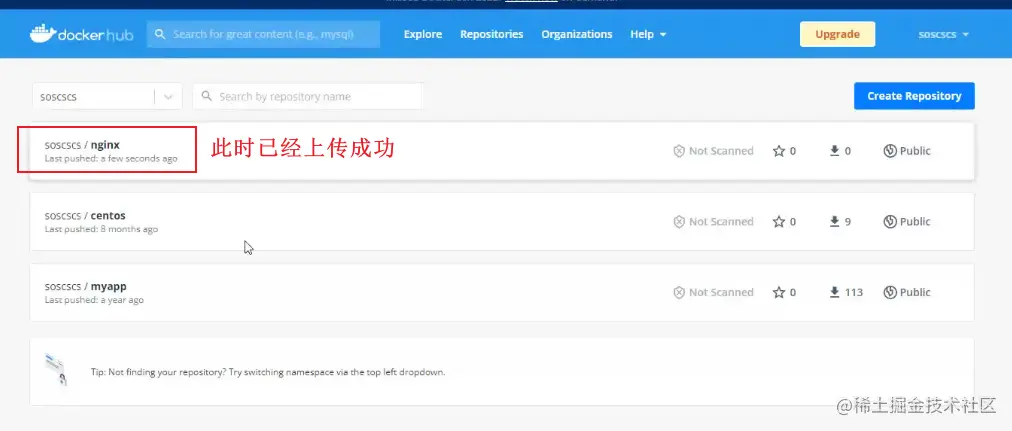The height and width of the screenshot is (431, 1012).
Task: Click the download count 113 for myapp
Action: pyautogui.click(x=854, y=292)
